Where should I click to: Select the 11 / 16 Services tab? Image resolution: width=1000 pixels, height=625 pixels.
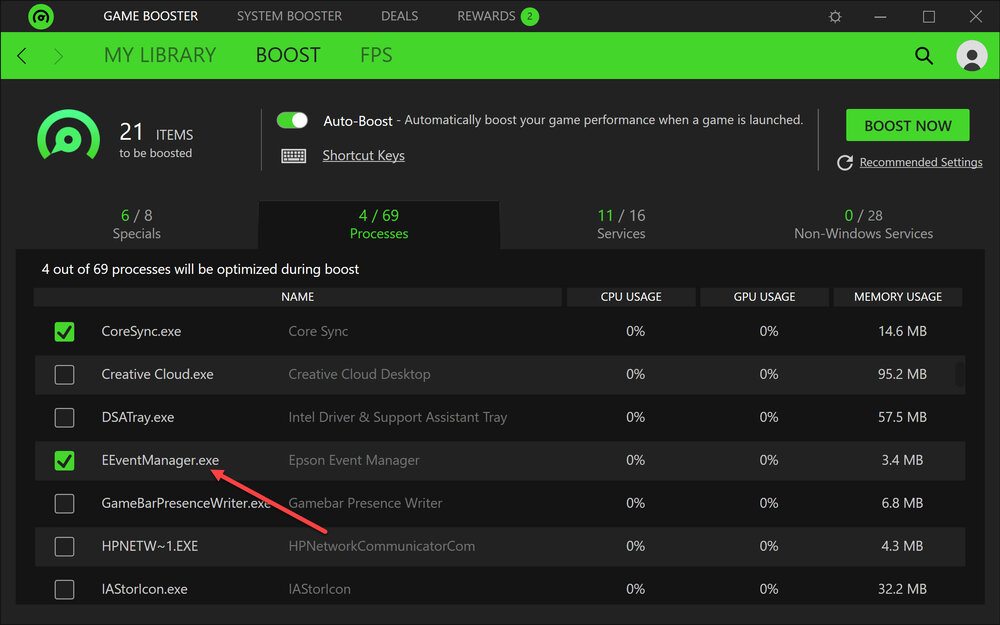point(621,224)
